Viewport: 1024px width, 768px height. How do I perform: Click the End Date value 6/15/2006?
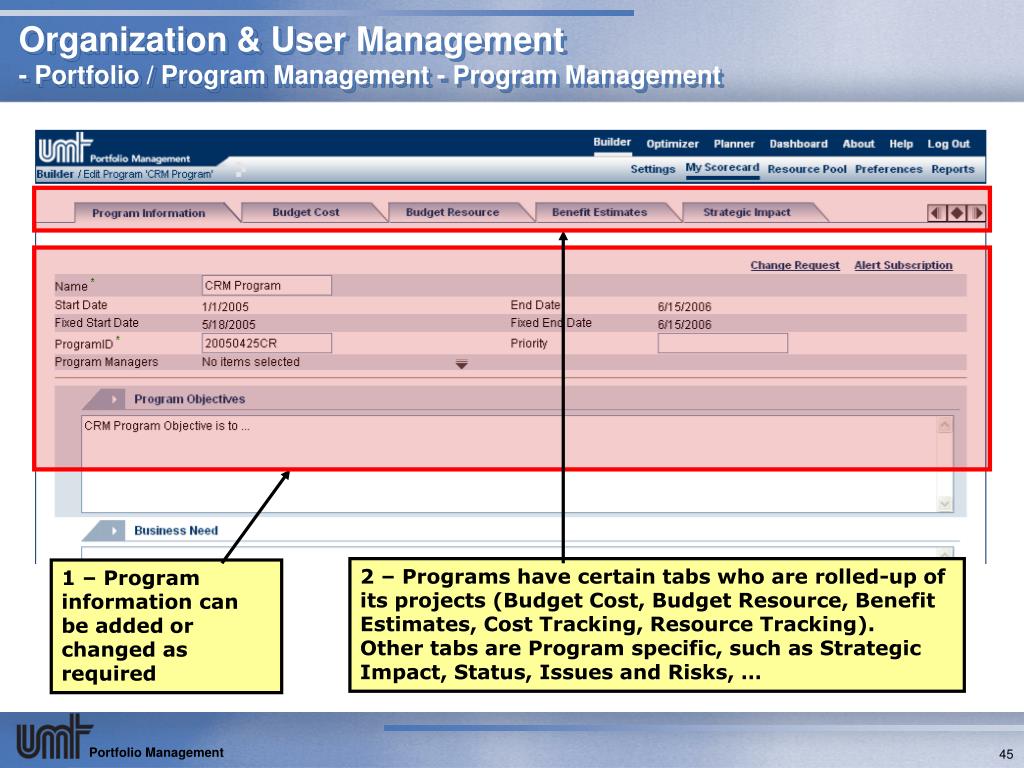(x=684, y=306)
